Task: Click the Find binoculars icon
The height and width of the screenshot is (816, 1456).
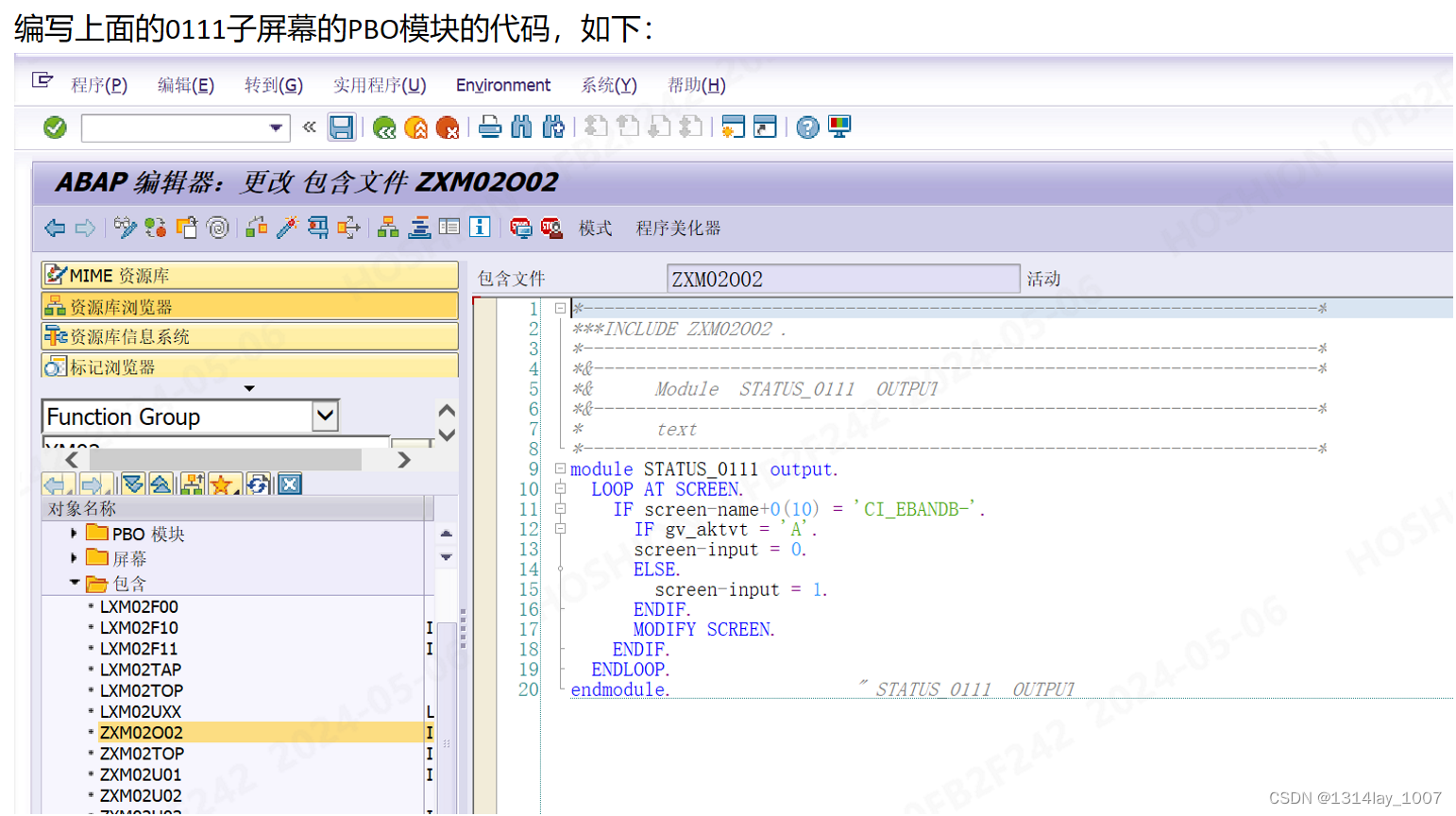Action: coord(521,127)
